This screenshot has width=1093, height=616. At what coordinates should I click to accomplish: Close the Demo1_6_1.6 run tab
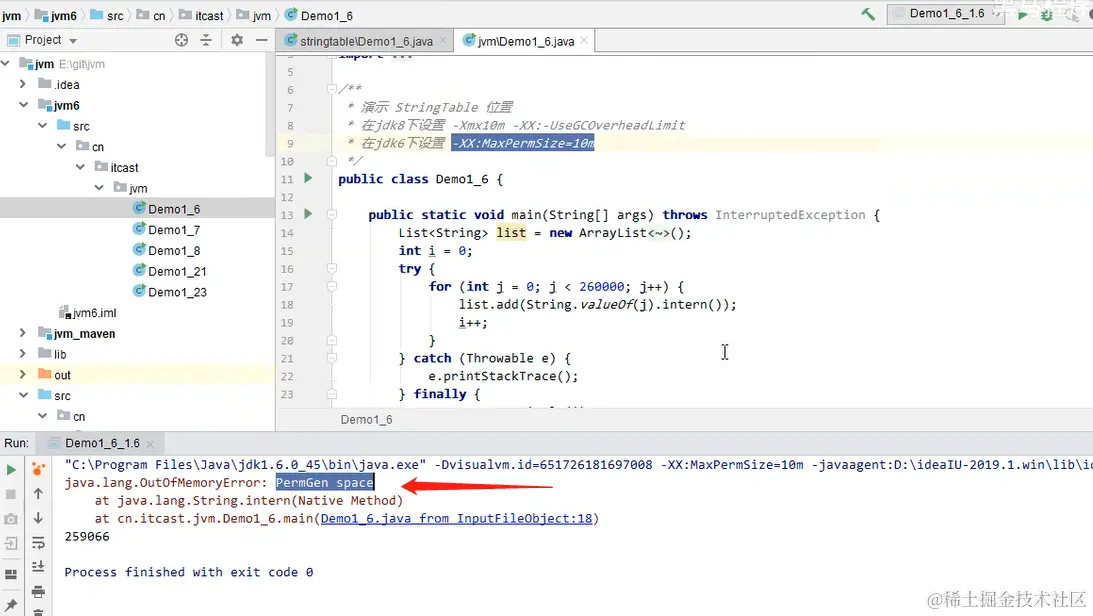click(x=151, y=443)
